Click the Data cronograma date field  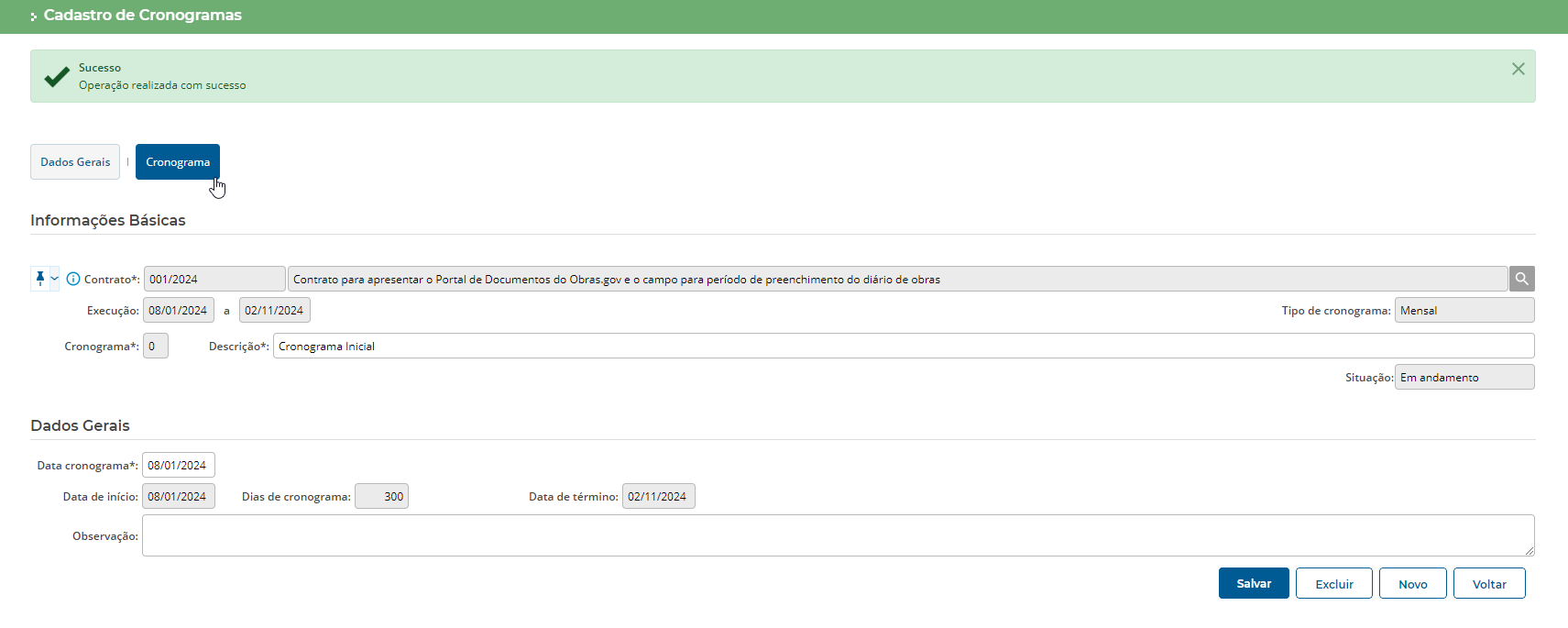point(178,466)
